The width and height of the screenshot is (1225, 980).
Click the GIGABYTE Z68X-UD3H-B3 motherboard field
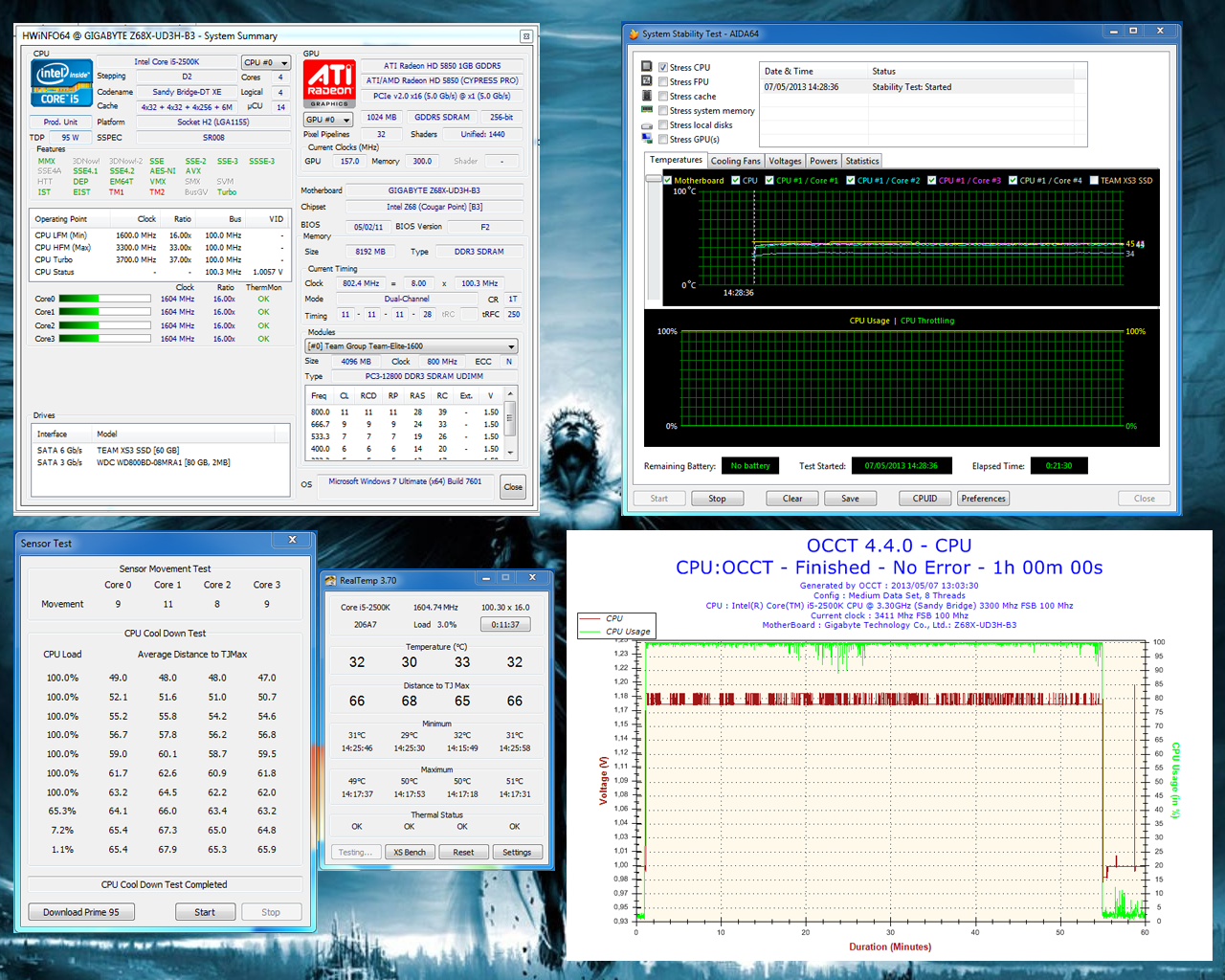[434, 190]
